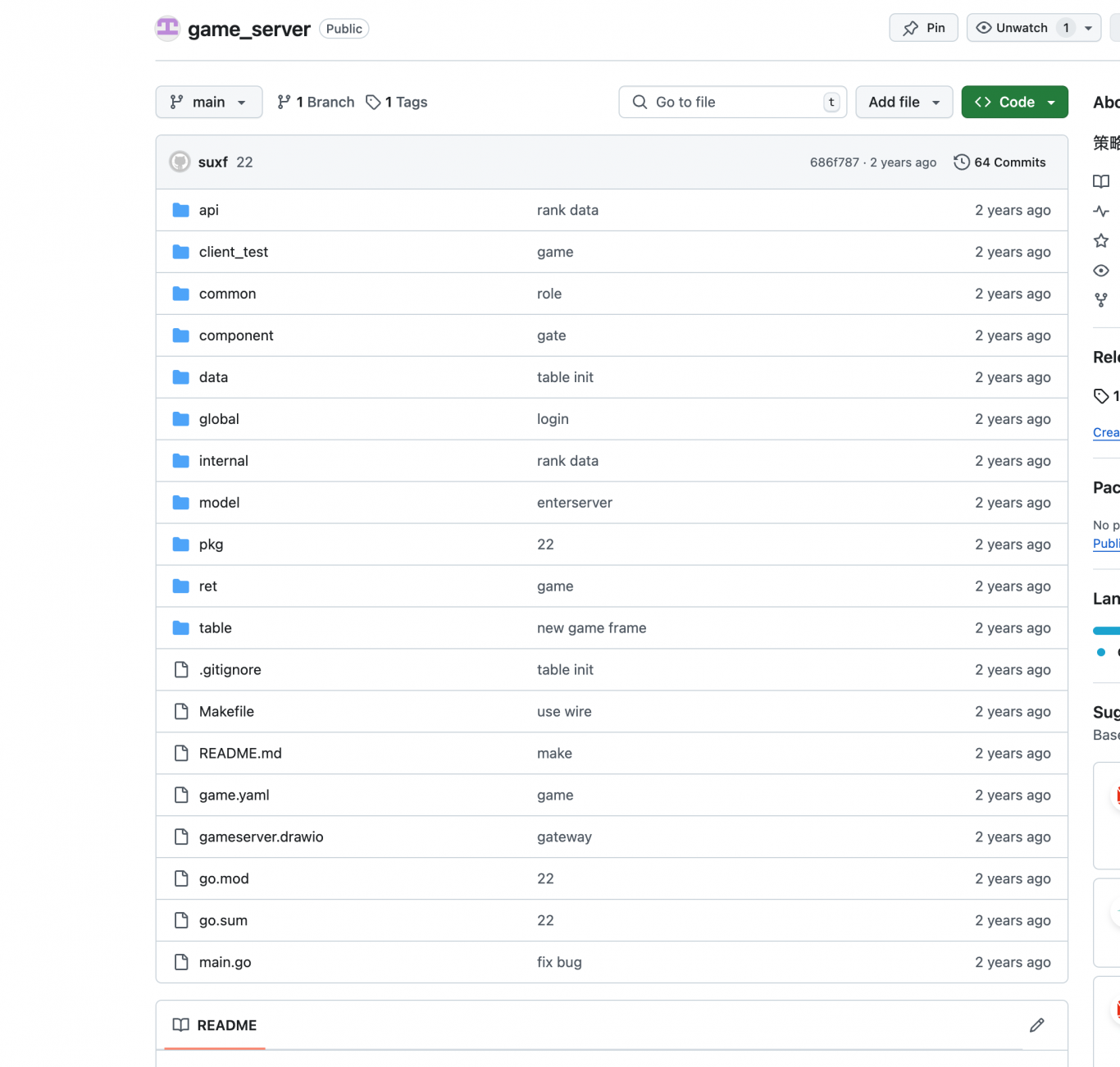The image size is (1120, 1067).
Task: Click the internal folder icon
Action: (x=181, y=461)
